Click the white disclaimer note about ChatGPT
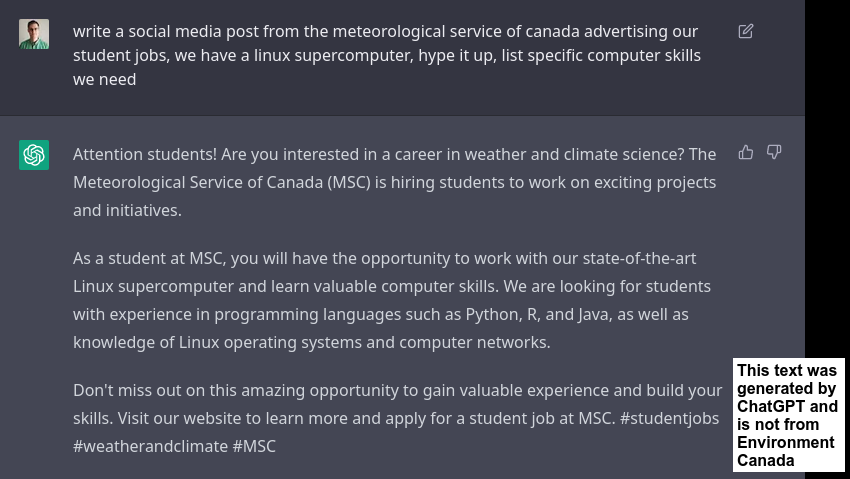 (x=788, y=415)
